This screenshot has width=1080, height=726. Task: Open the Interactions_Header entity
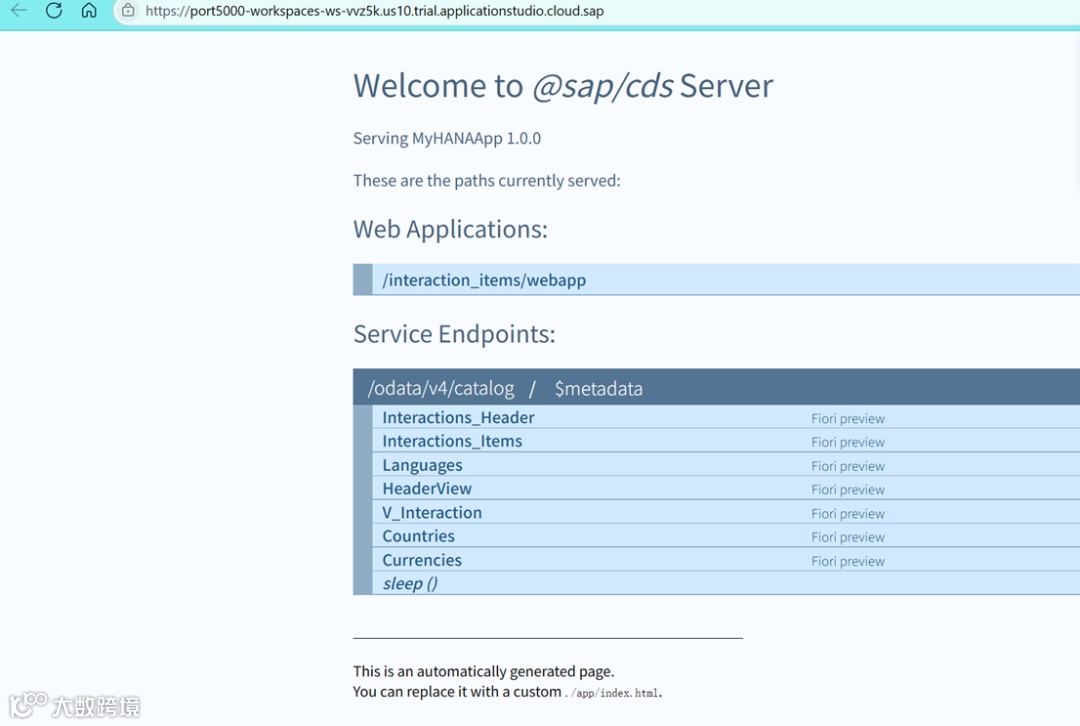pyautogui.click(x=458, y=417)
